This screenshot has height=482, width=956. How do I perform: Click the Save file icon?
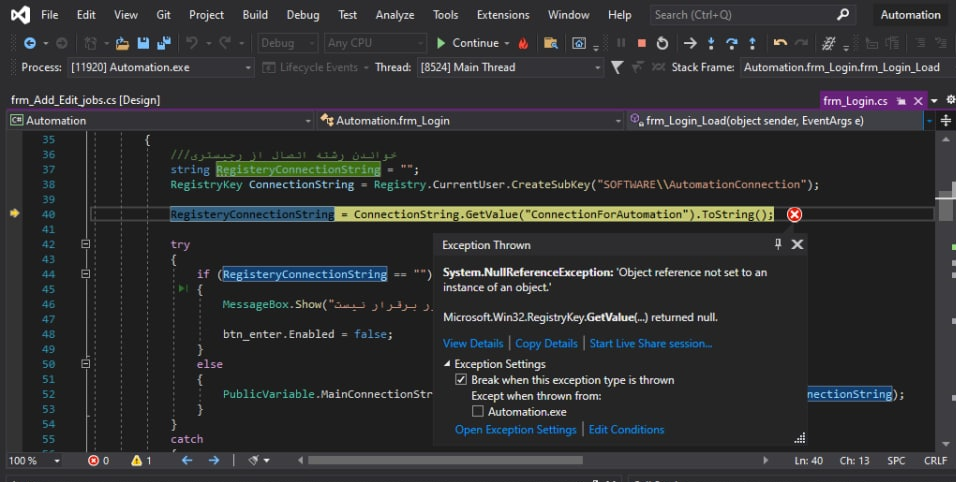pyautogui.click(x=143, y=43)
